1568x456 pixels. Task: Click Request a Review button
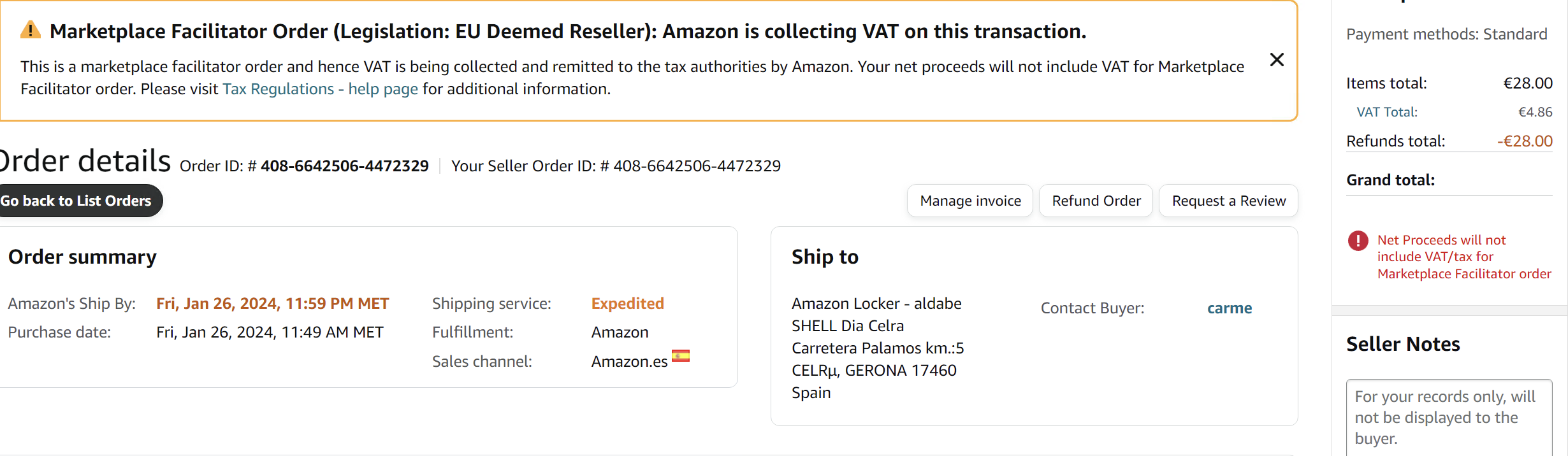pyautogui.click(x=1229, y=201)
